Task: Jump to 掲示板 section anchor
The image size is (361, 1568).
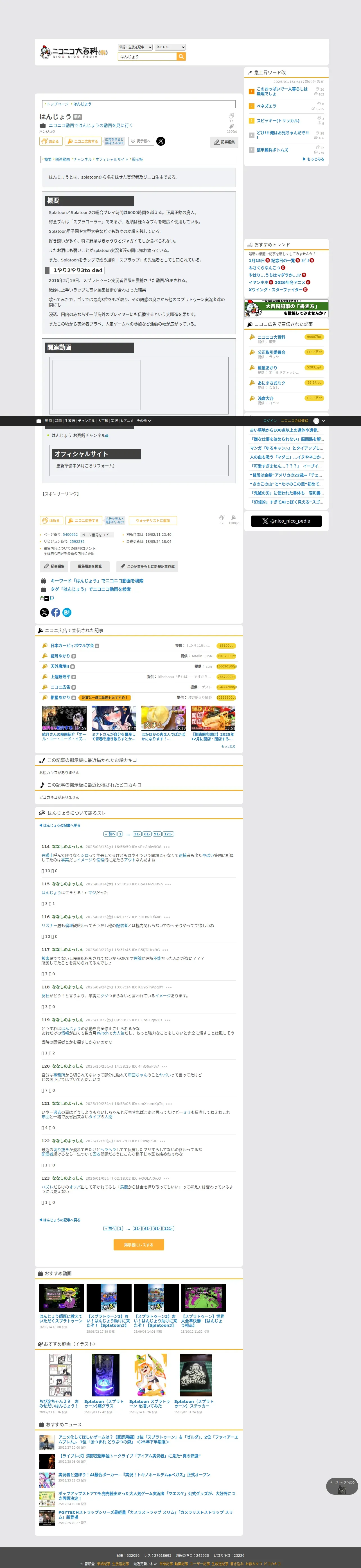Action: [x=137, y=159]
